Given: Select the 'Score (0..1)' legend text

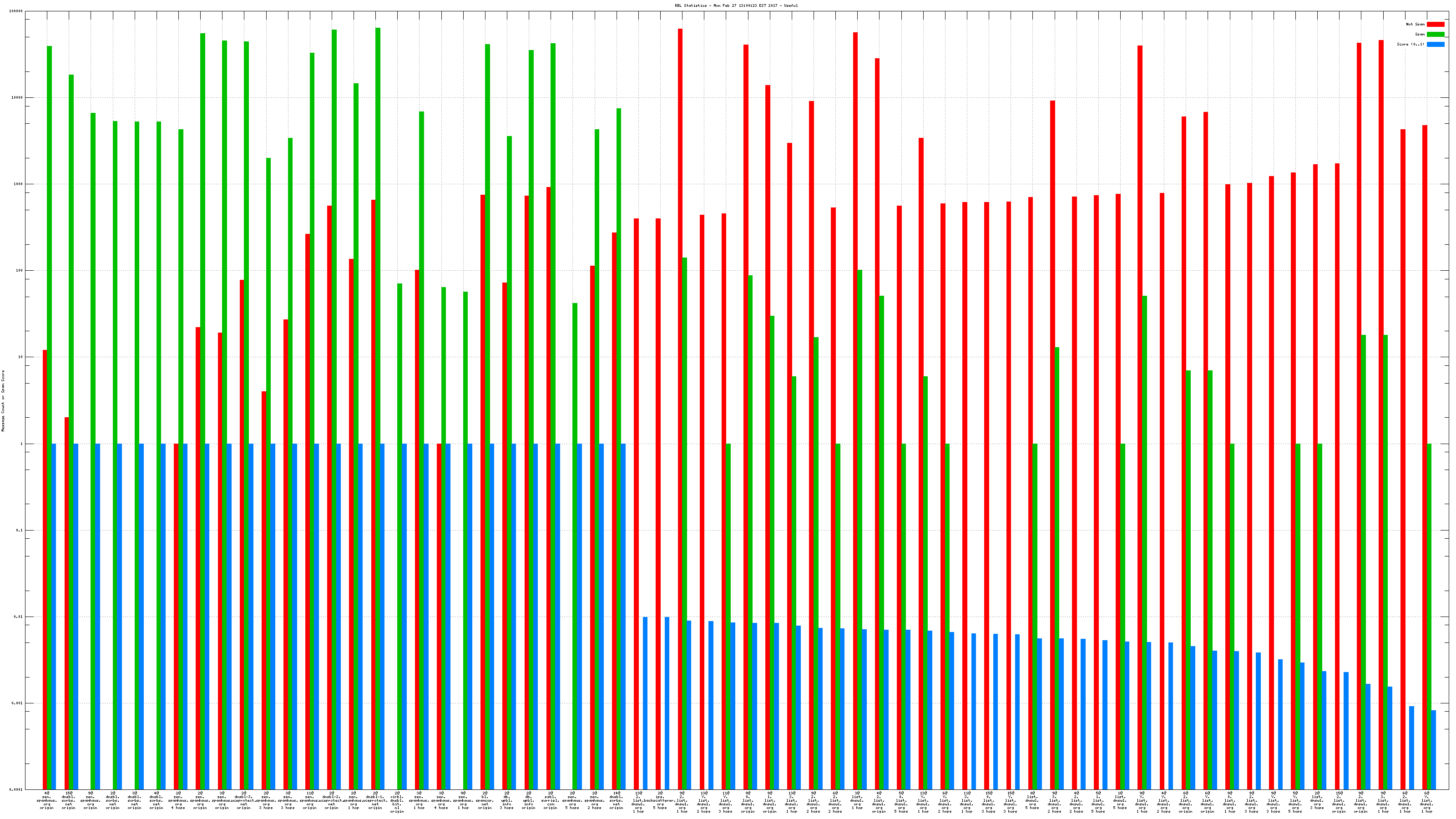Looking at the screenshot, I should pos(1410,44).
